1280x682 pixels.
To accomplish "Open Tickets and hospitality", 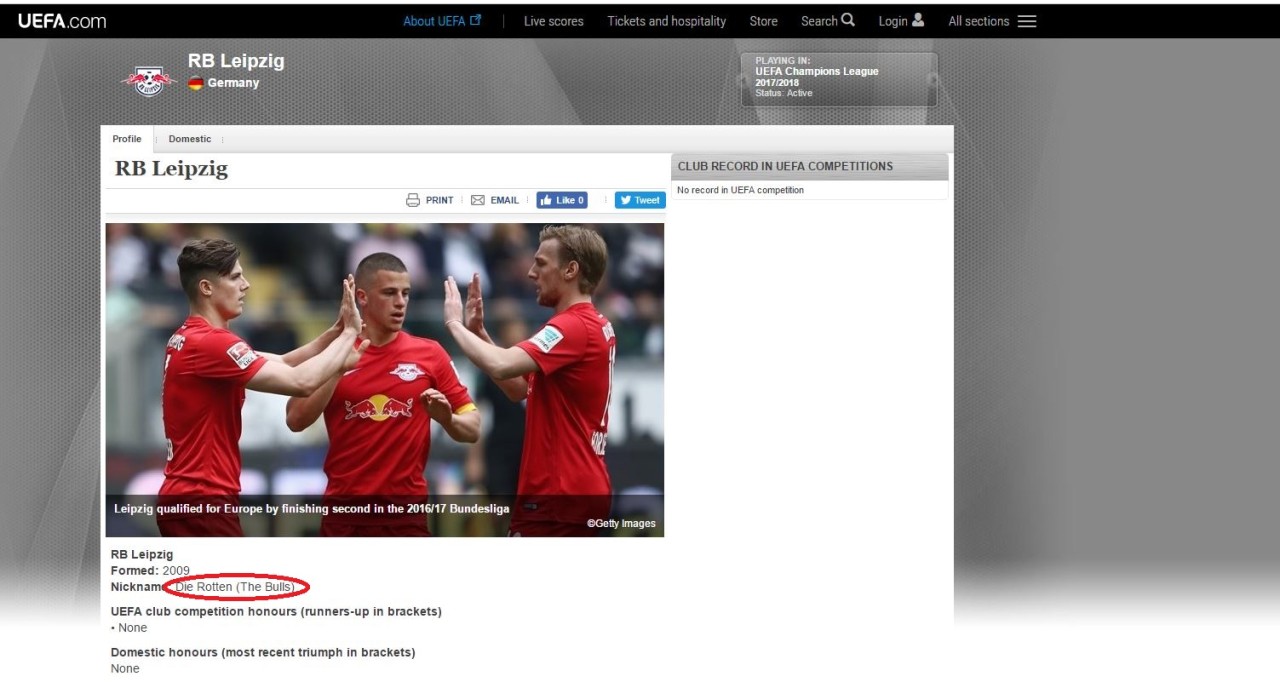I will pyautogui.click(x=667, y=21).
